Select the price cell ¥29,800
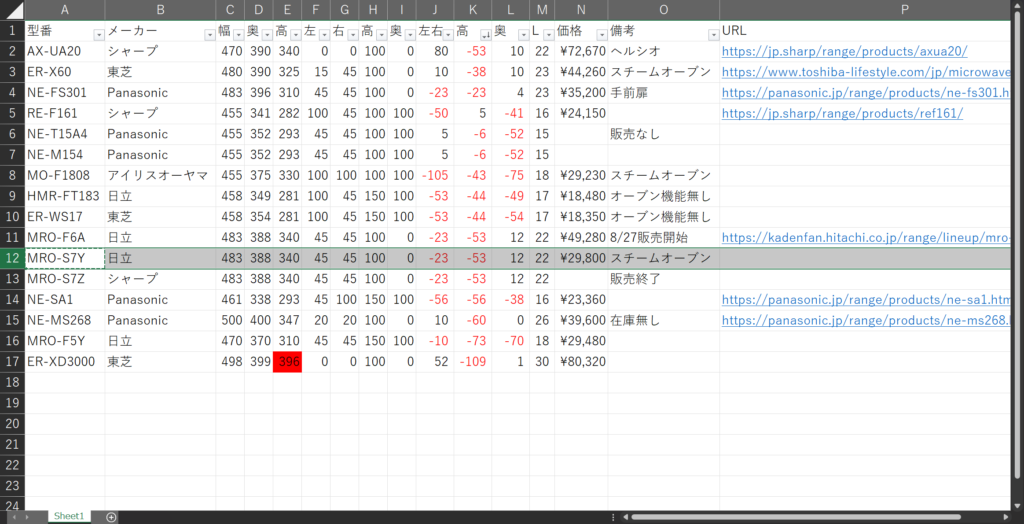This screenshot has width=1024, height=524. coord(581,259)
